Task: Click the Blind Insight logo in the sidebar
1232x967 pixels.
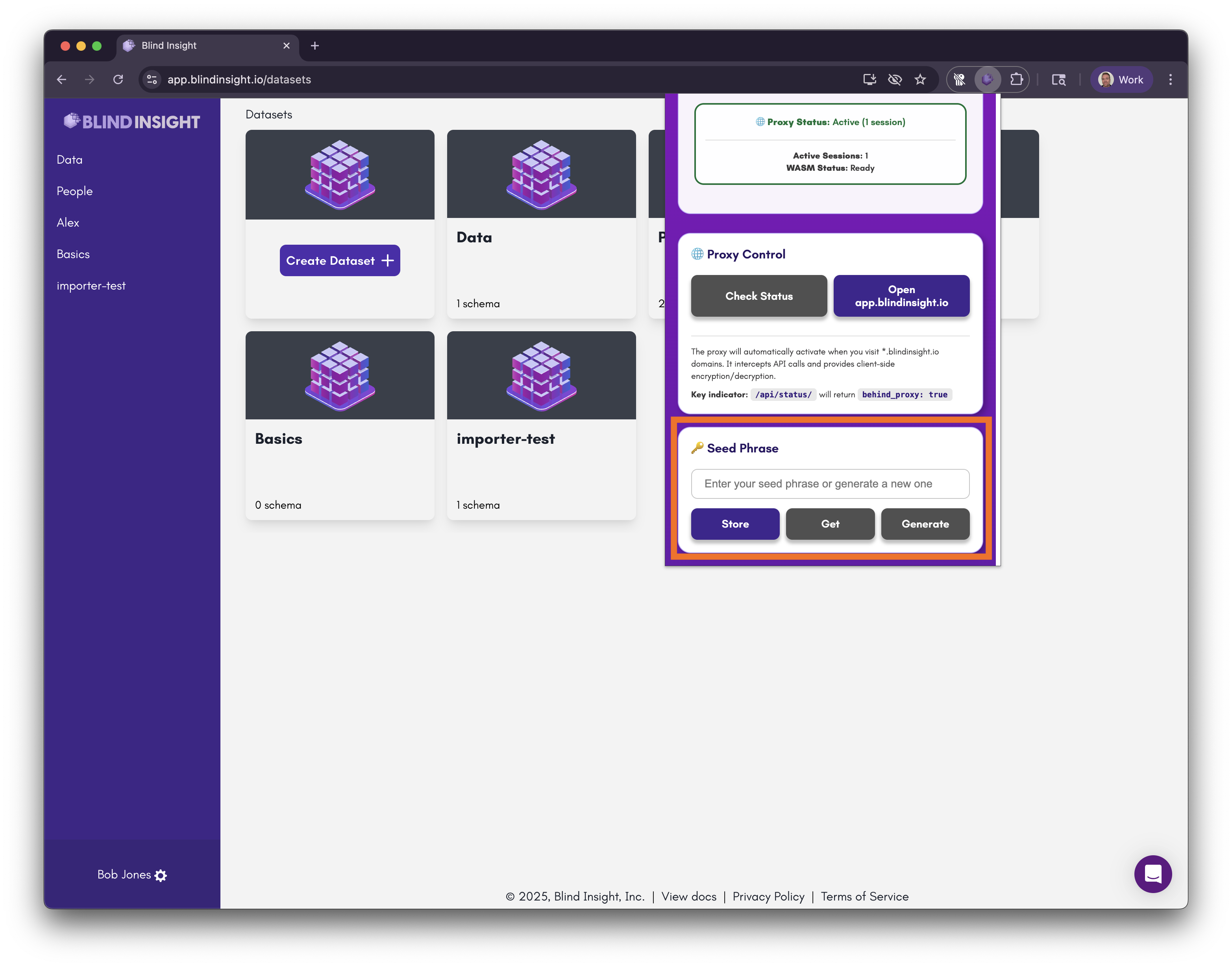Action: click(x=132, y=122)
